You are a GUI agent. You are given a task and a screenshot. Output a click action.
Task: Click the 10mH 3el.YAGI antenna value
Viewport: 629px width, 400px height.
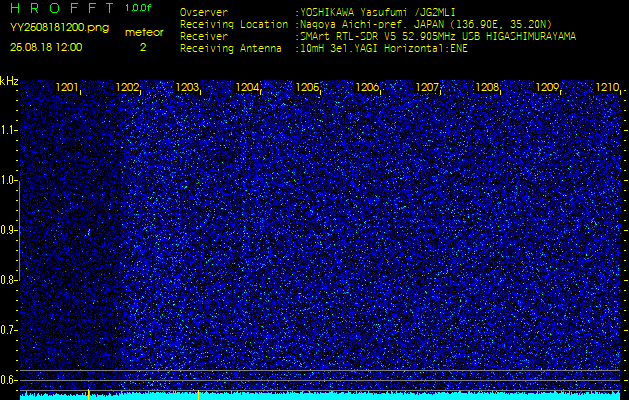tap(384, 49)
